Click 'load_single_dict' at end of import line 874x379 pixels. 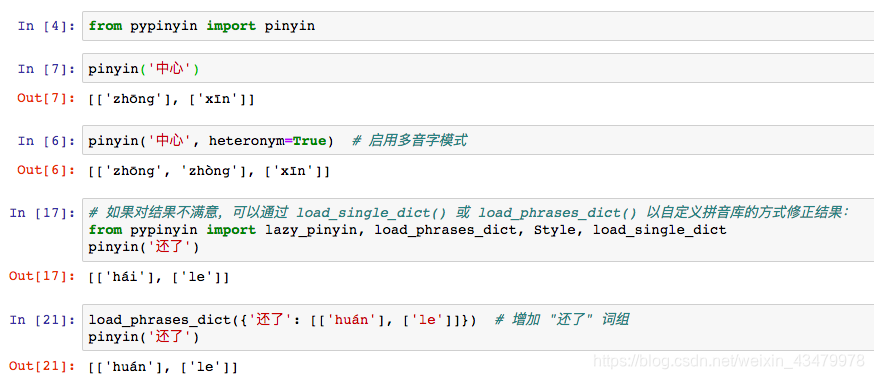coord(659,230)
